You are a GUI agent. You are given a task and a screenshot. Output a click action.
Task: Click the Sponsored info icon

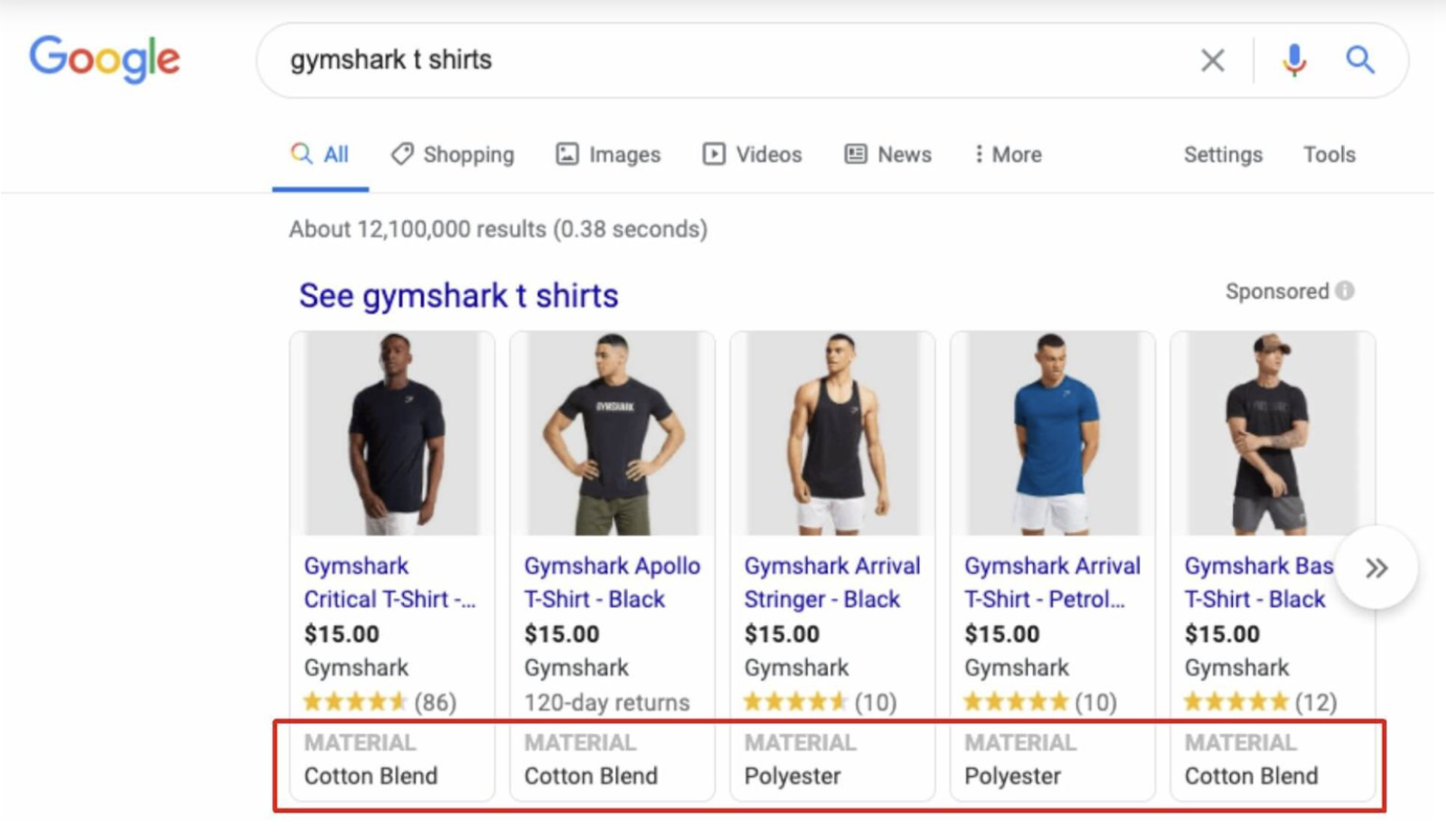click(1345, 291)
